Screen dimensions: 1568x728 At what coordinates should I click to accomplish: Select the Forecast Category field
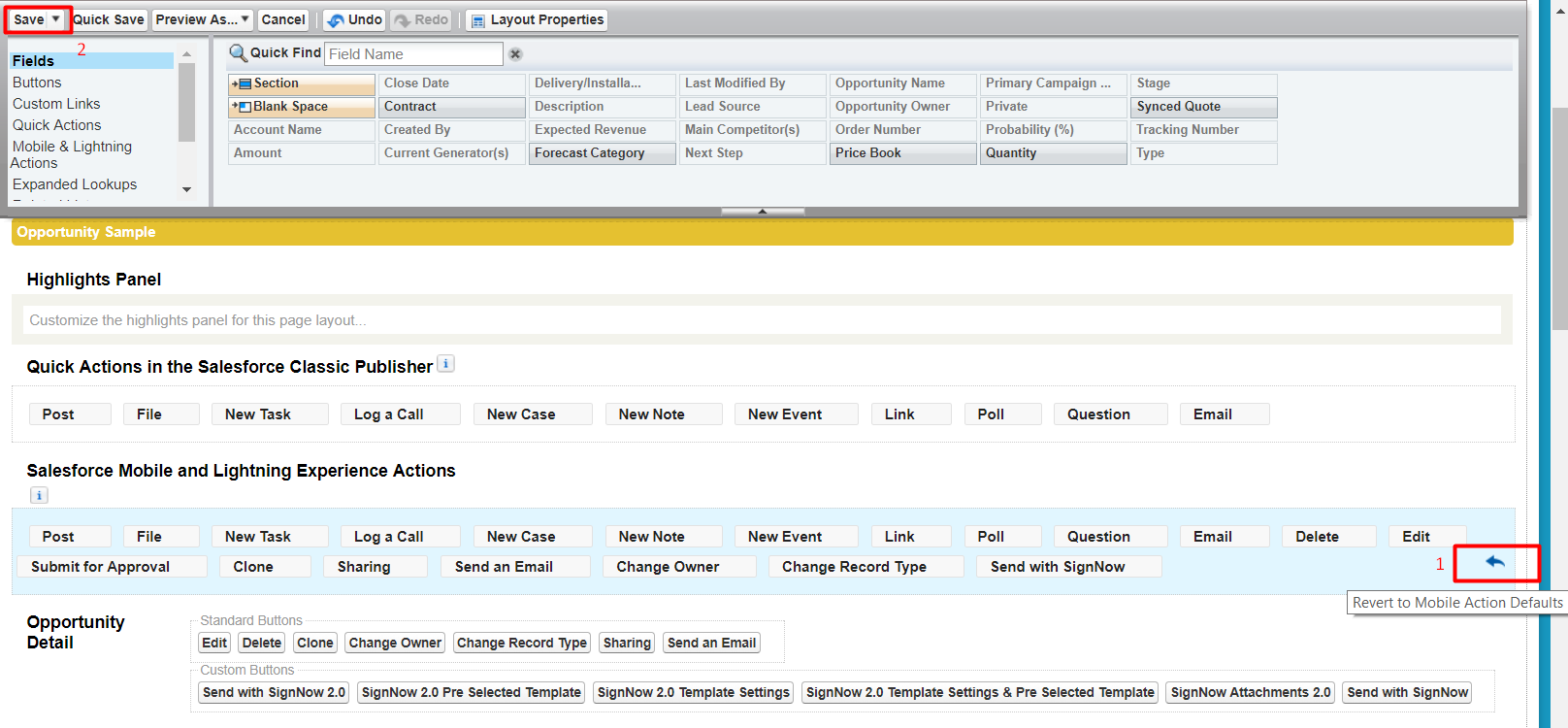tap(603, 153)
